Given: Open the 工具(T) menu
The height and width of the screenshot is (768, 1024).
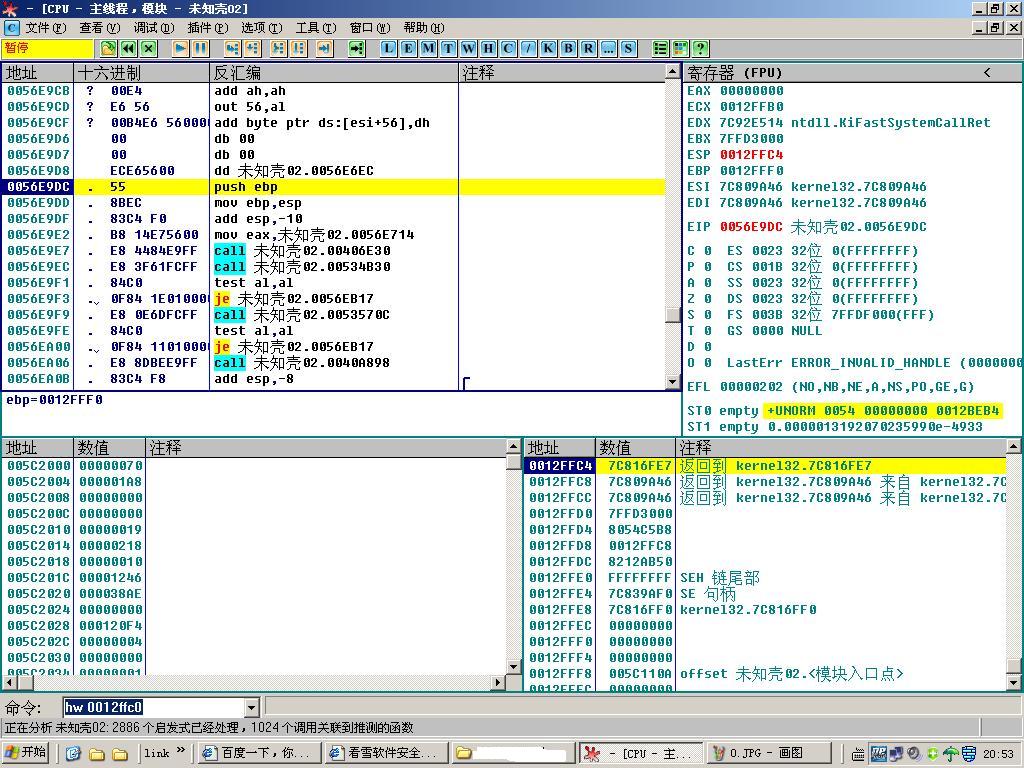Looking at the screenshot, I should (316, 28).
